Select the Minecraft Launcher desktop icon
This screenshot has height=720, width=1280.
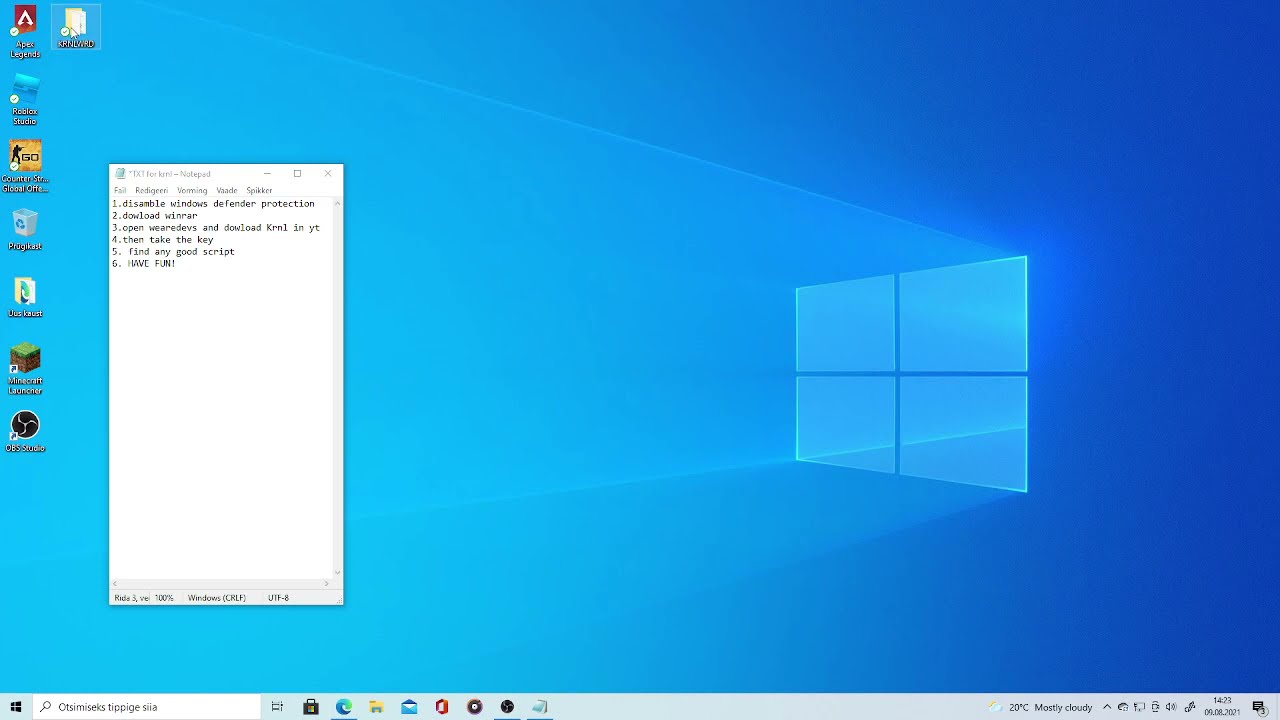coord(25,369)
